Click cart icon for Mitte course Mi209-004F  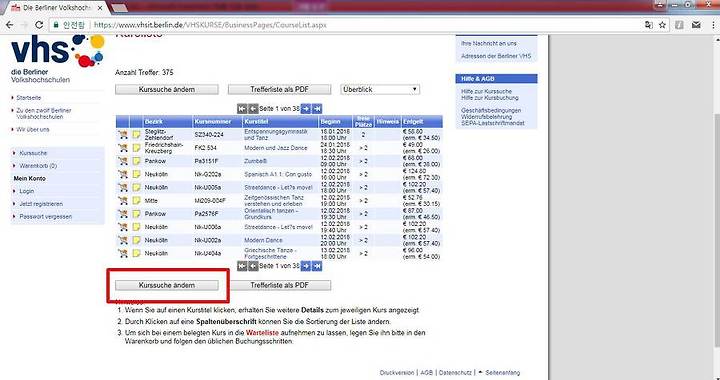pos(123,201)
